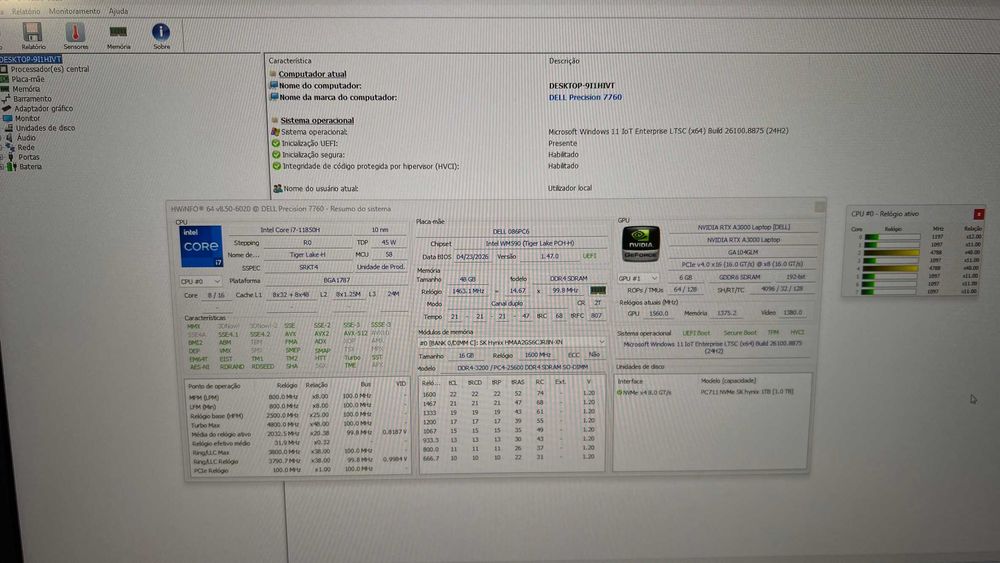Click the Portas plug icon in tree
Image resolution: width=1000 pixels, height=563 pixels.
point(11,157)
